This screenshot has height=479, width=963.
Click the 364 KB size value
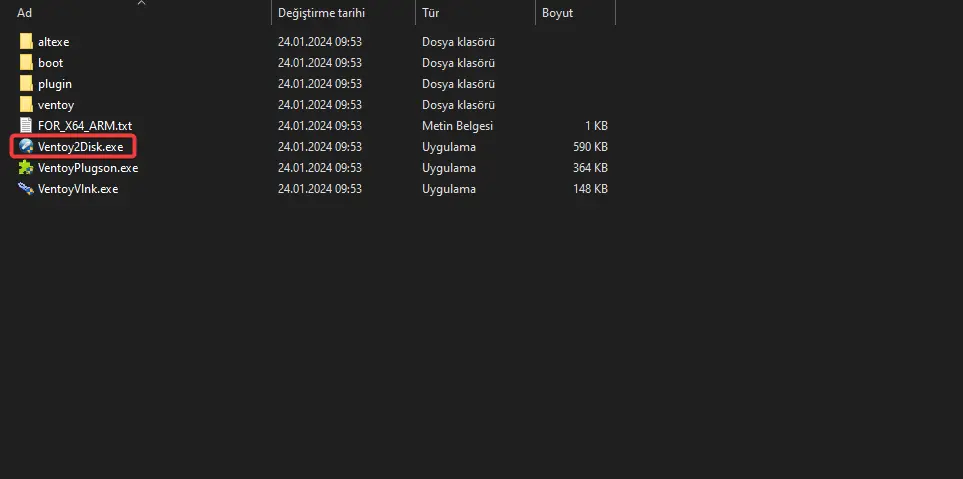point(589,168)
